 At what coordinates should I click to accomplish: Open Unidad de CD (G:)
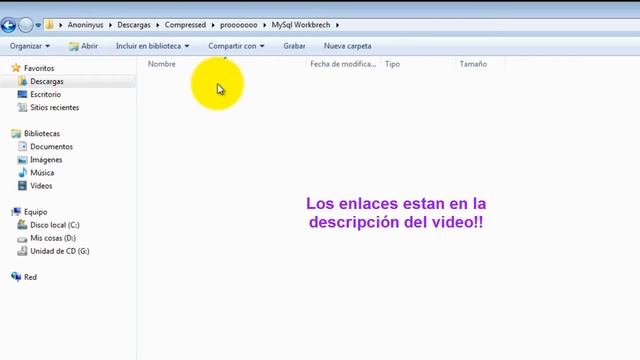(x=60, y=251)
